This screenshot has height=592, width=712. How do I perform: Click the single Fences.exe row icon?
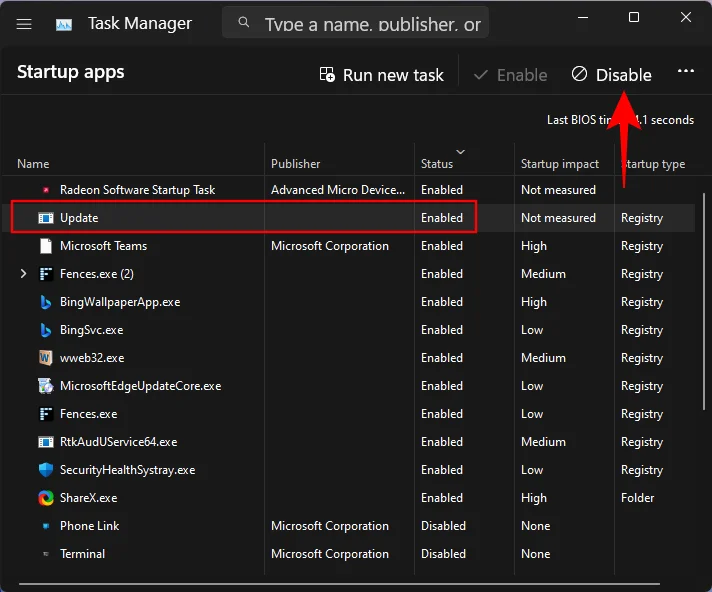(46, 414)
